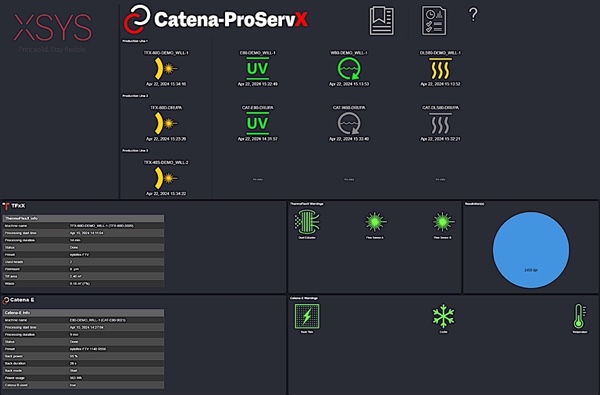Click the blue resolution pie chart
The image size is (600, 395).
531,250
